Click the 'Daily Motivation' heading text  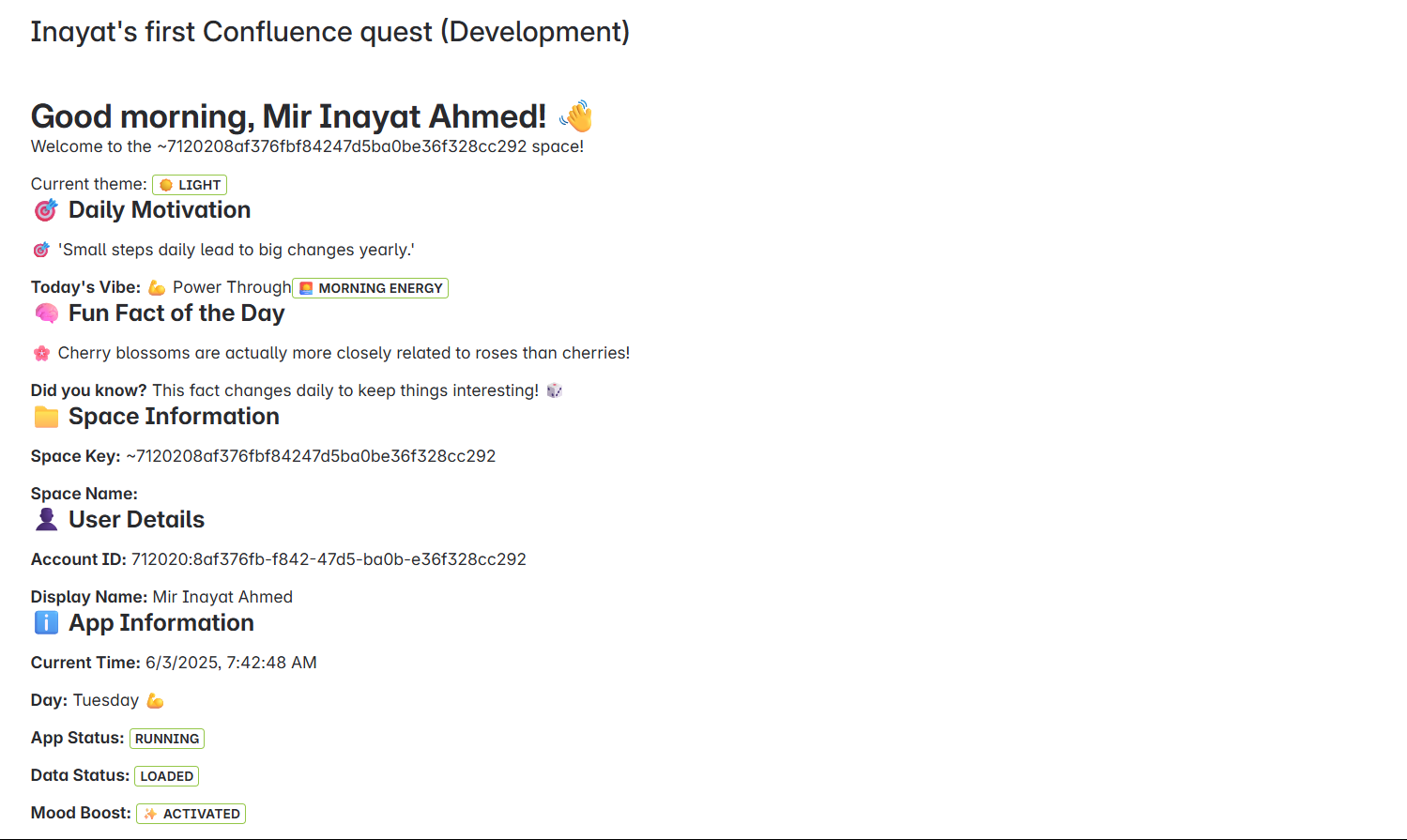(160, 210)
